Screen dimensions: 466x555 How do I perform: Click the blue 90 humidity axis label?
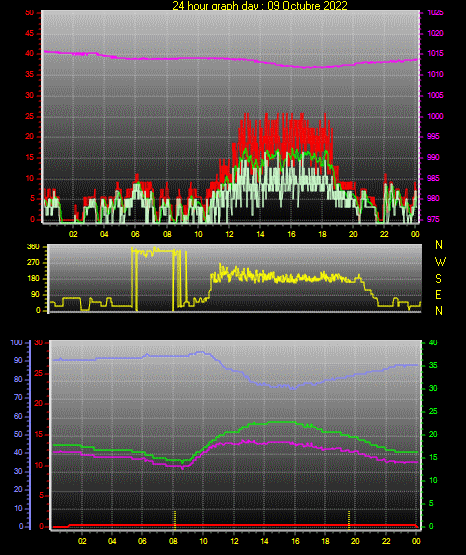point(18,360)
